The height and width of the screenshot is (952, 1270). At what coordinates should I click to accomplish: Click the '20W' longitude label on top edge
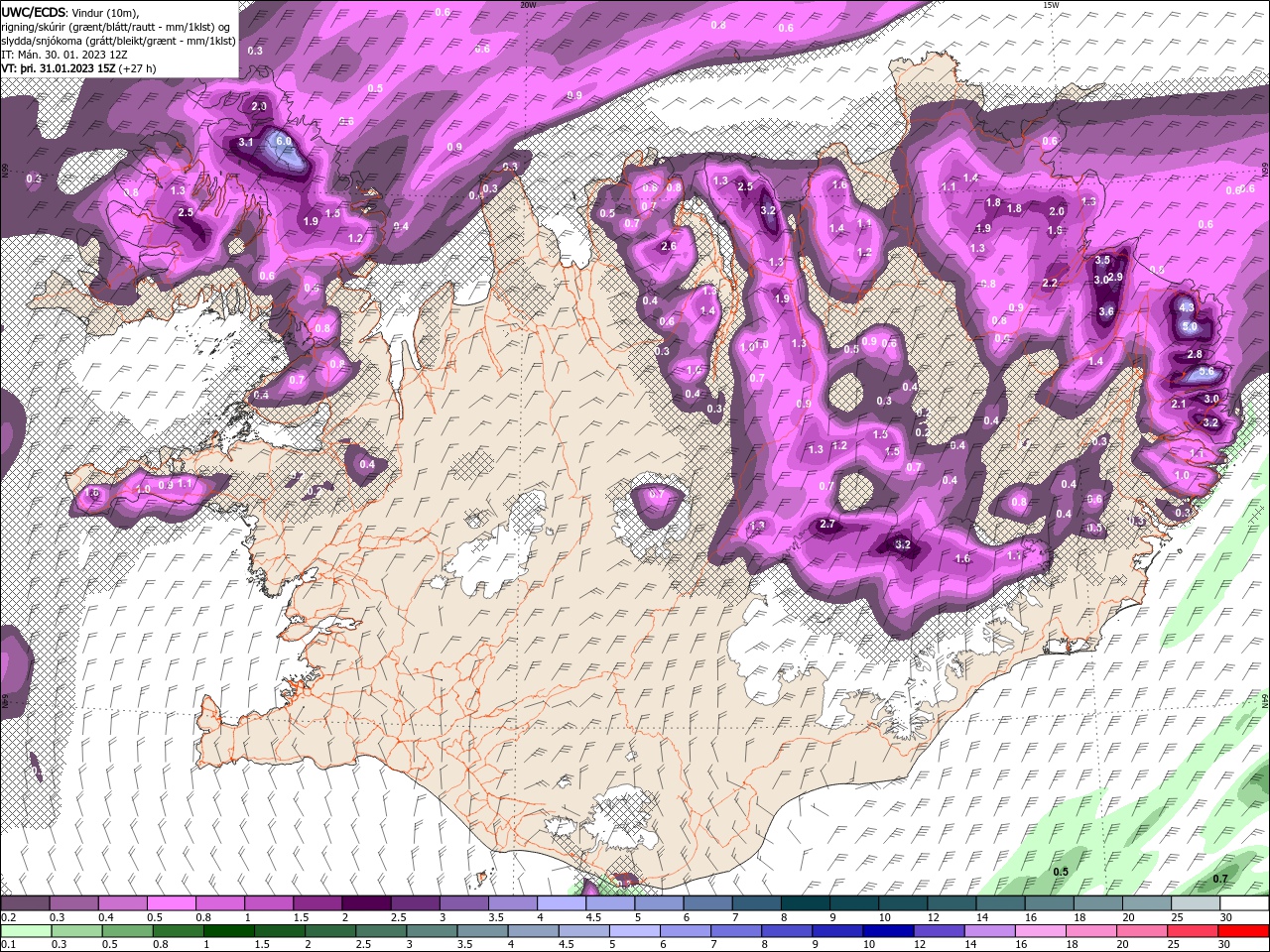tap(528, 5)
